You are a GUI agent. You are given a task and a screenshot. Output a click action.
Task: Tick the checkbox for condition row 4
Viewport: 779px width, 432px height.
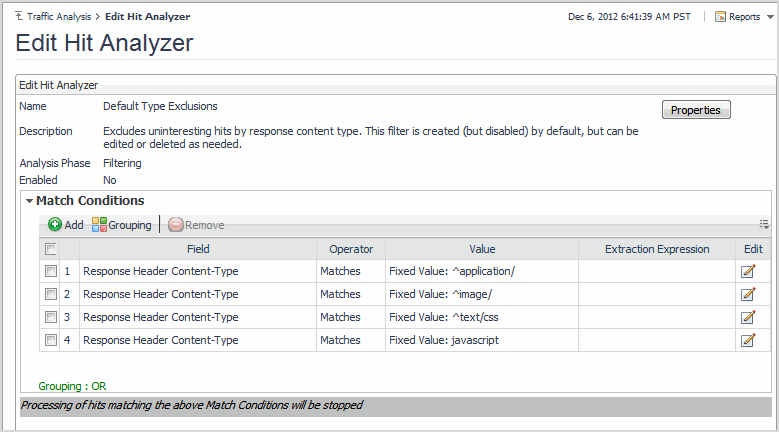pos(50,340)
